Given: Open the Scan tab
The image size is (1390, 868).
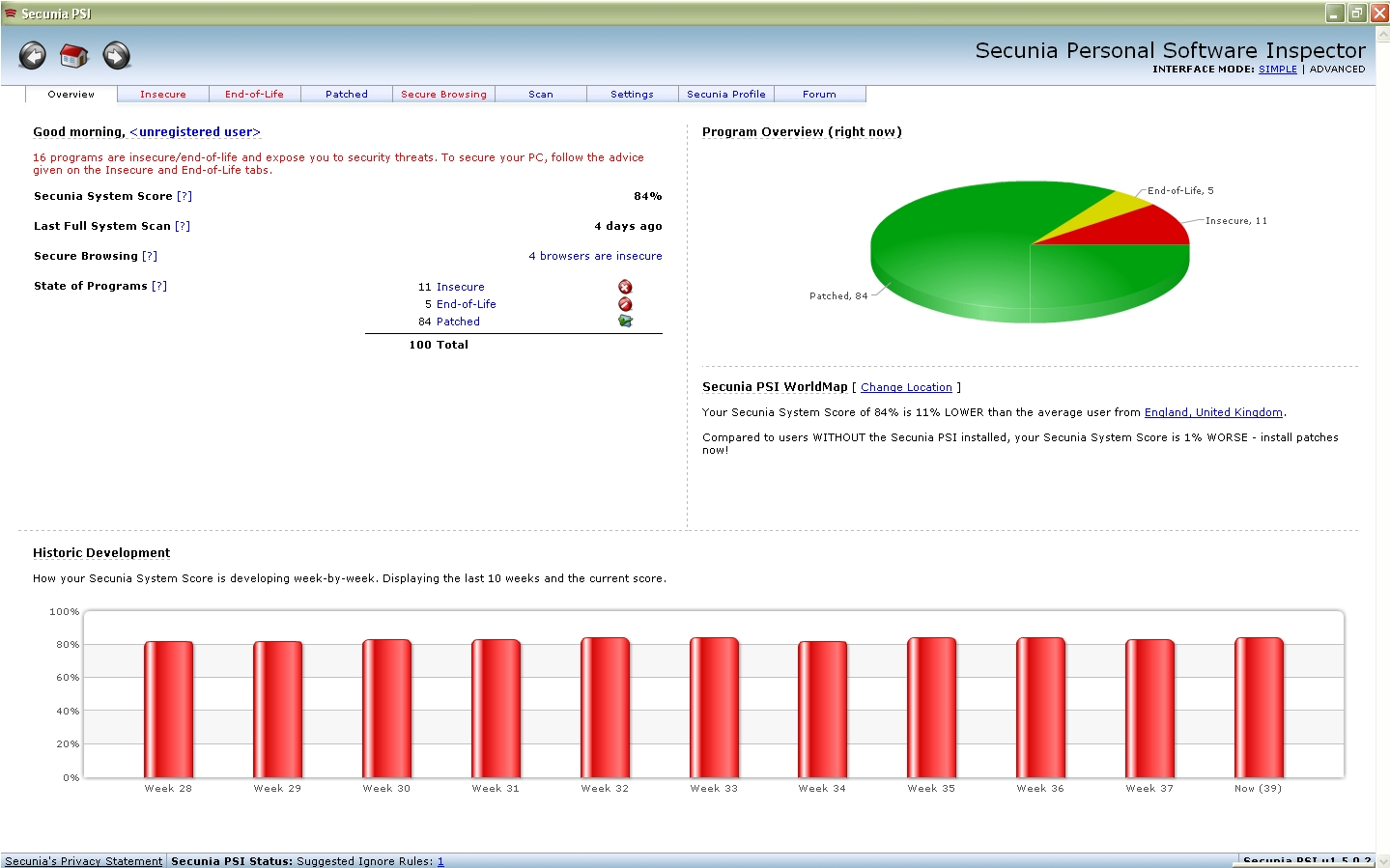Looking at the screenshot, I should click(540, 95).
